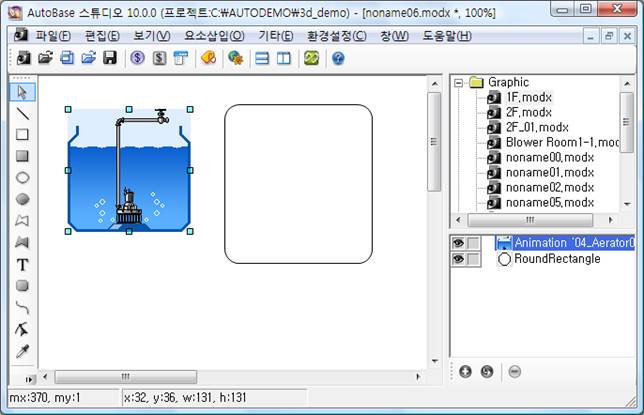This screenshot has height=415, width=644.
Task: Click the aerator tank animation on canvas
Action: click(129, 171)
